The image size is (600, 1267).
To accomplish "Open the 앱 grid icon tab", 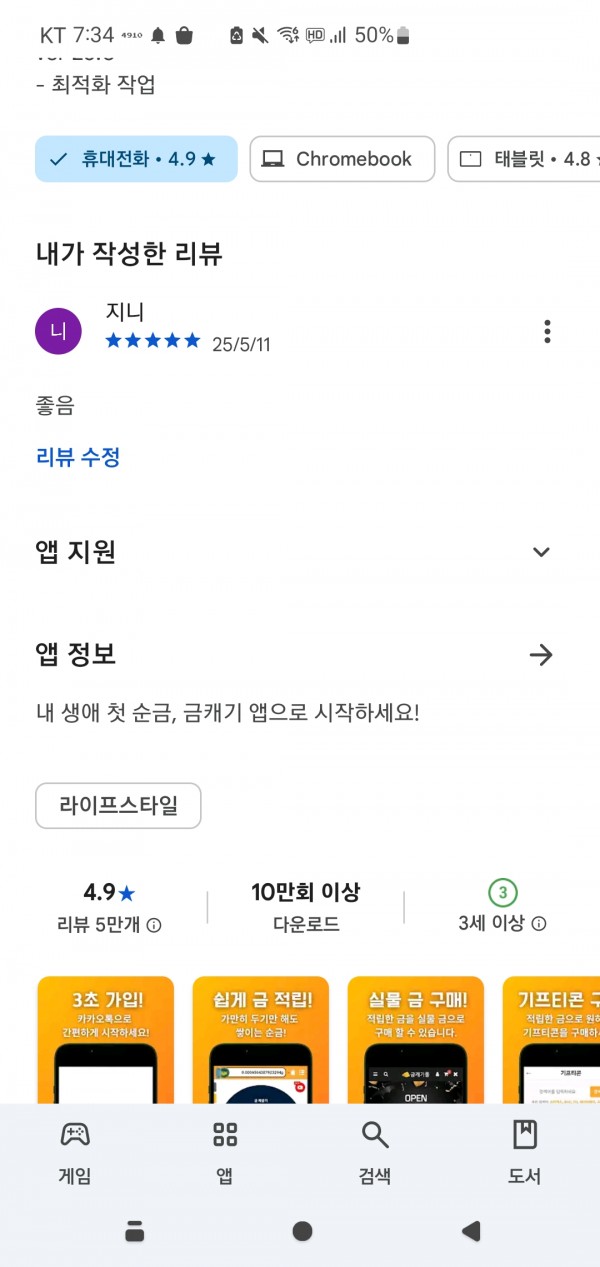I will 225,1134.
